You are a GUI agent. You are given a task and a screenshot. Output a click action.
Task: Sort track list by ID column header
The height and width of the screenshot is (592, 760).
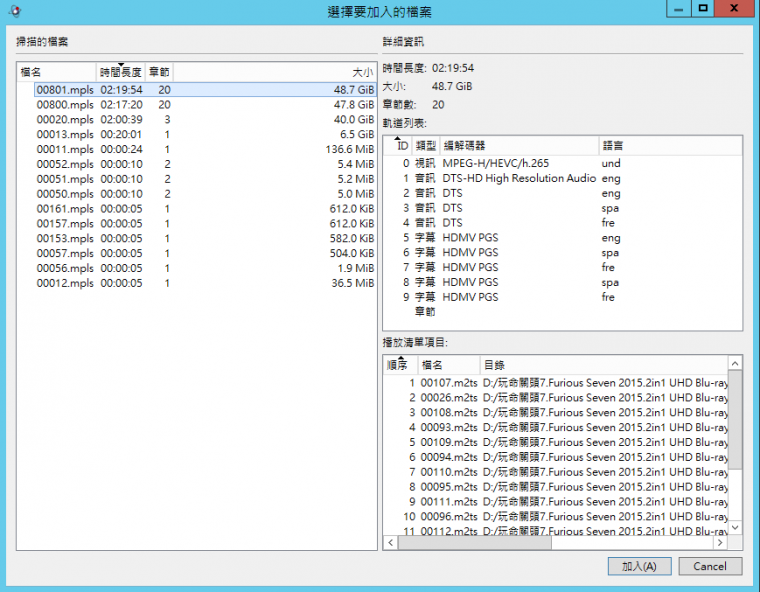pos(398,145)
